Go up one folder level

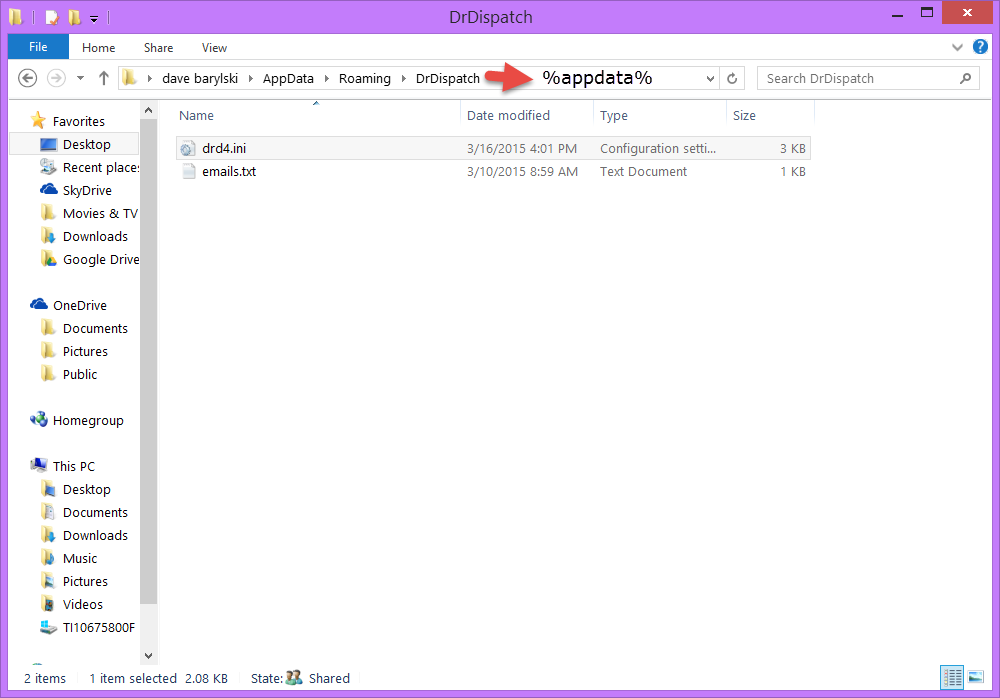pyautogui.click(x=103, y=78)
